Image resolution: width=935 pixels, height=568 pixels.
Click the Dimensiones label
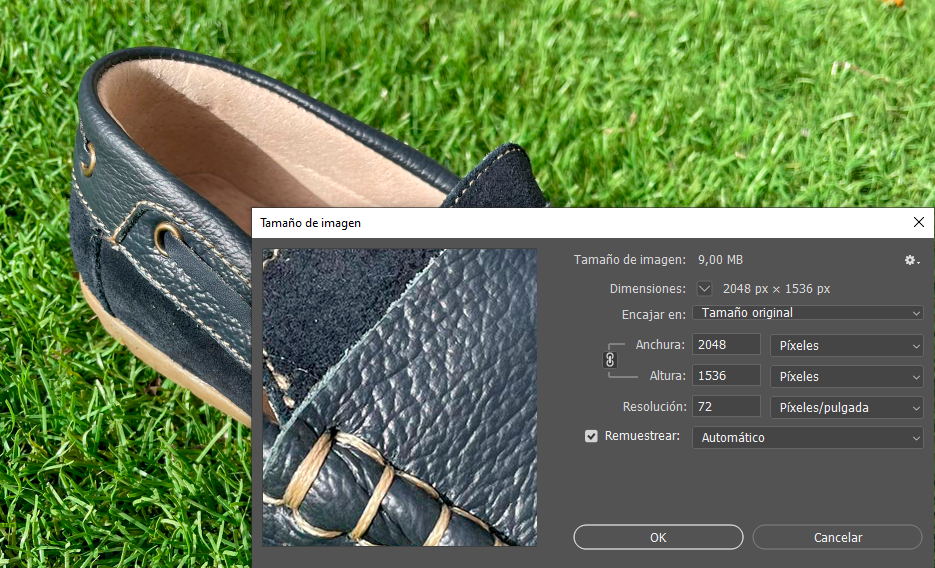(648, 289)
